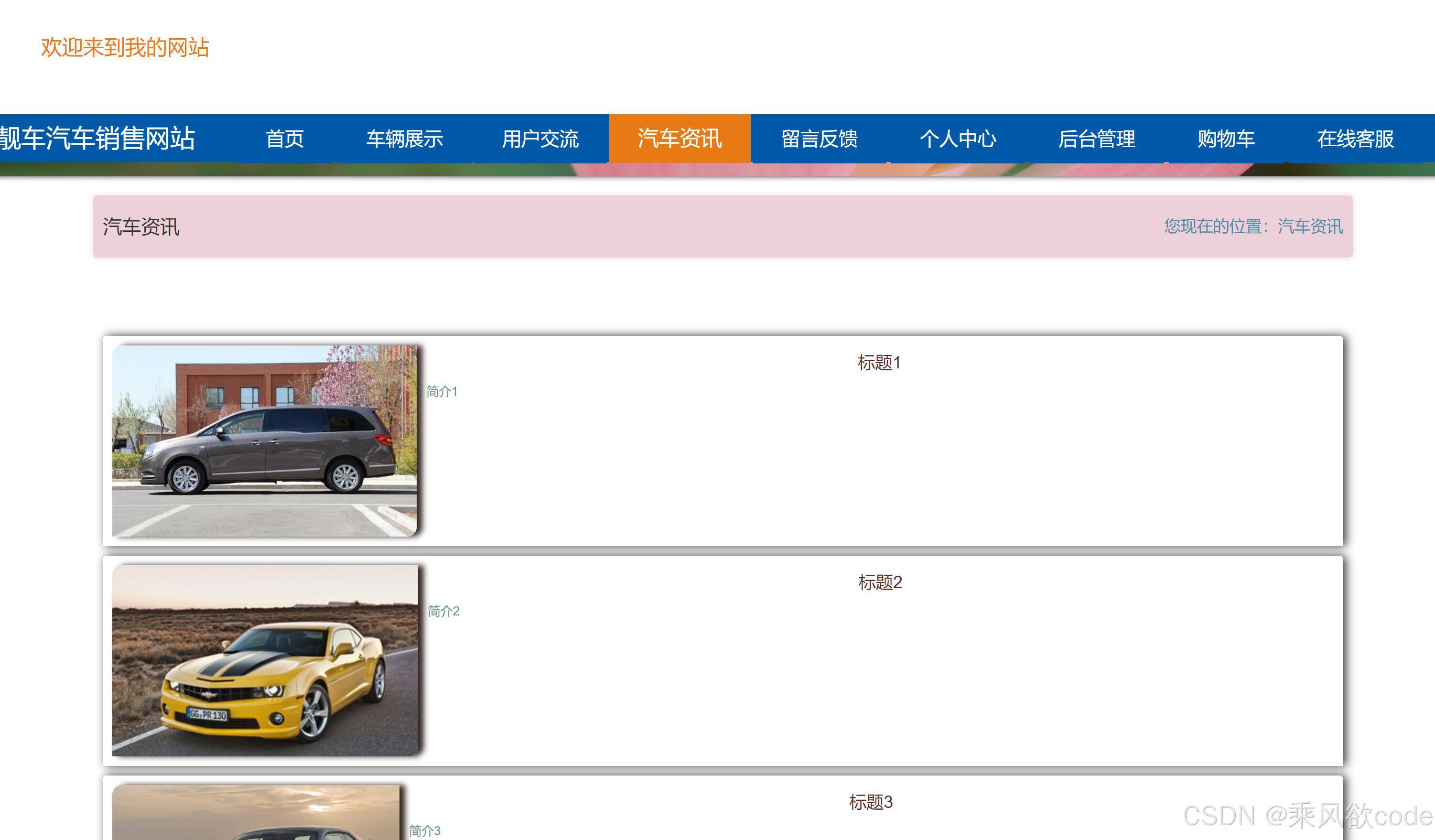Go to 个人中心 via the navigation bar
The height and width of the screenshot is (840, 1435).
tap(959, 139)
